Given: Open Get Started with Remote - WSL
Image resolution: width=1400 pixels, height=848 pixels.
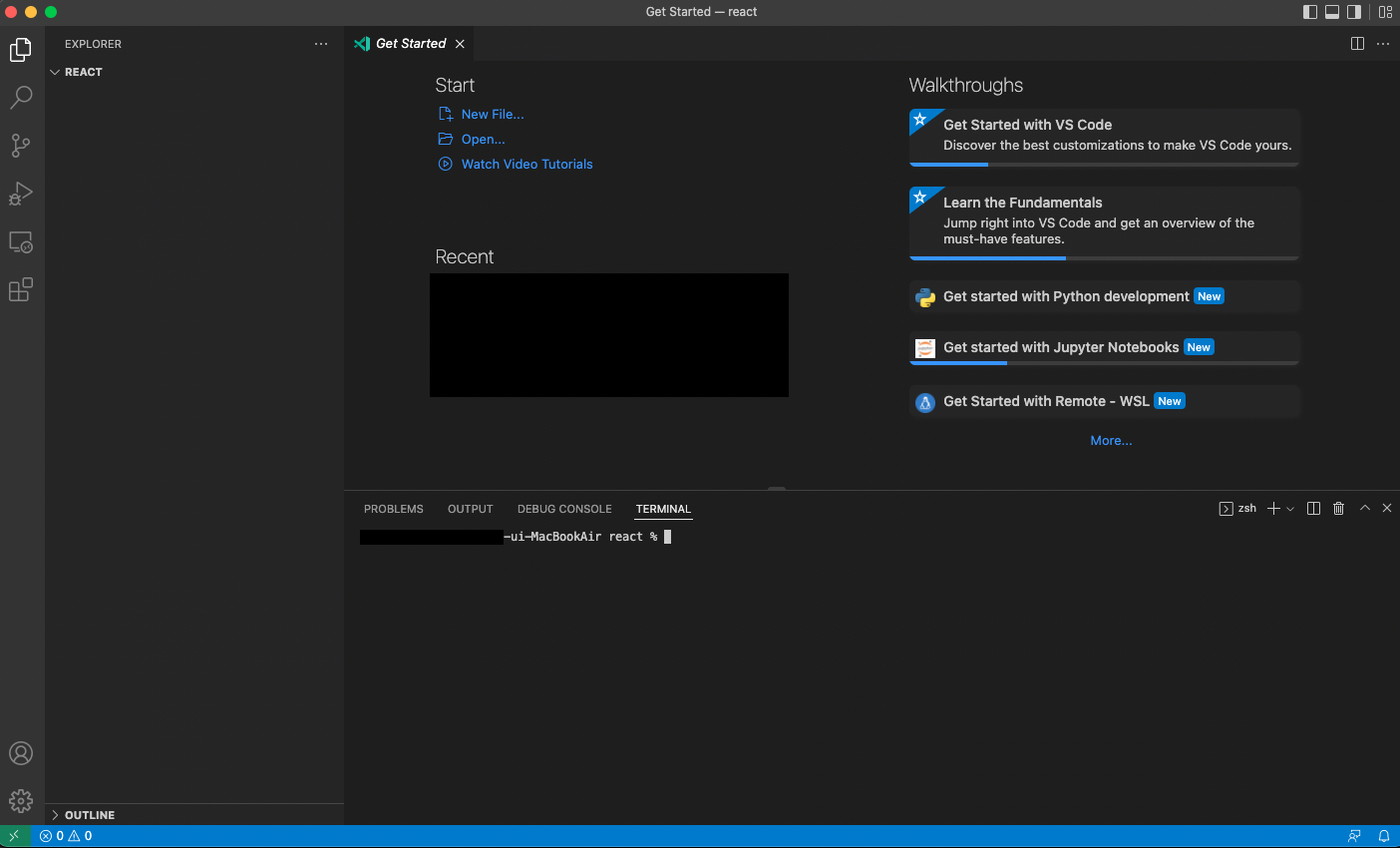Looking at the screenshot, I should (x=1104, y=401).
